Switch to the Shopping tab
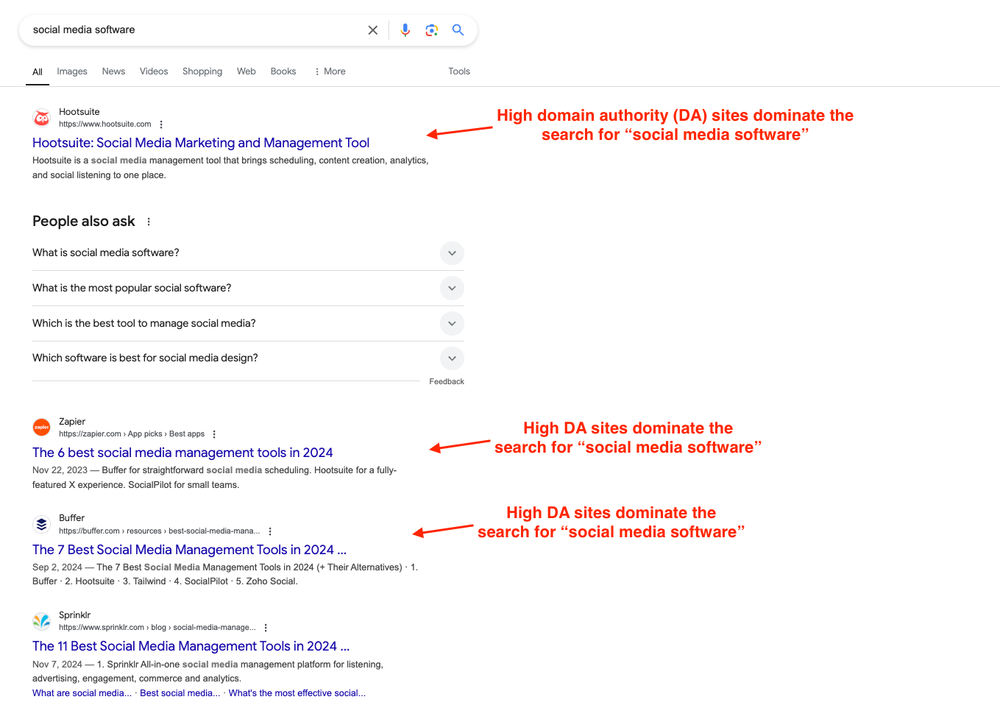The image size is (1000, 711). click(202, 71)
